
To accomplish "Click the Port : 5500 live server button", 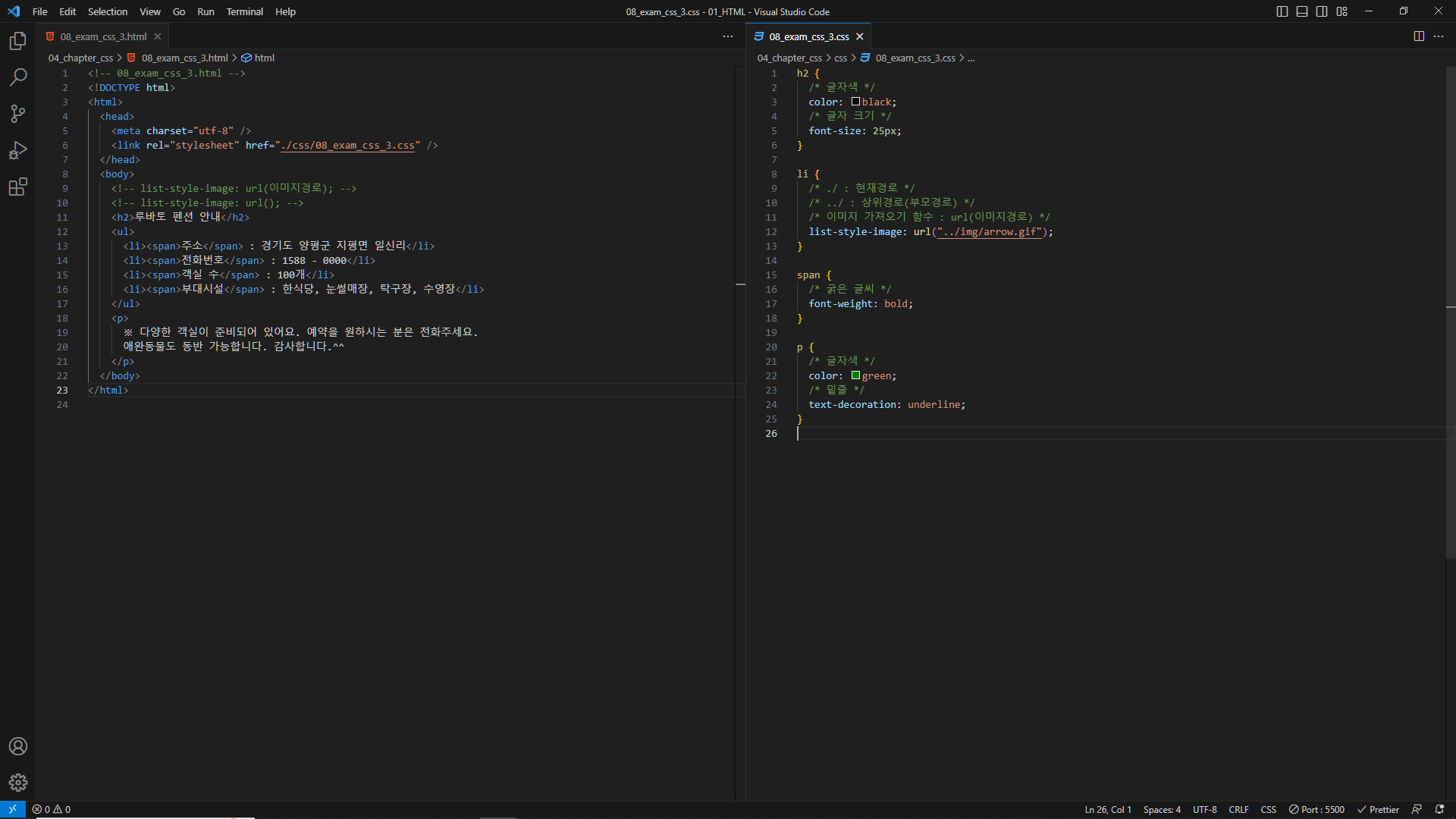I will pyautogui.click(x=1316, y=810).
